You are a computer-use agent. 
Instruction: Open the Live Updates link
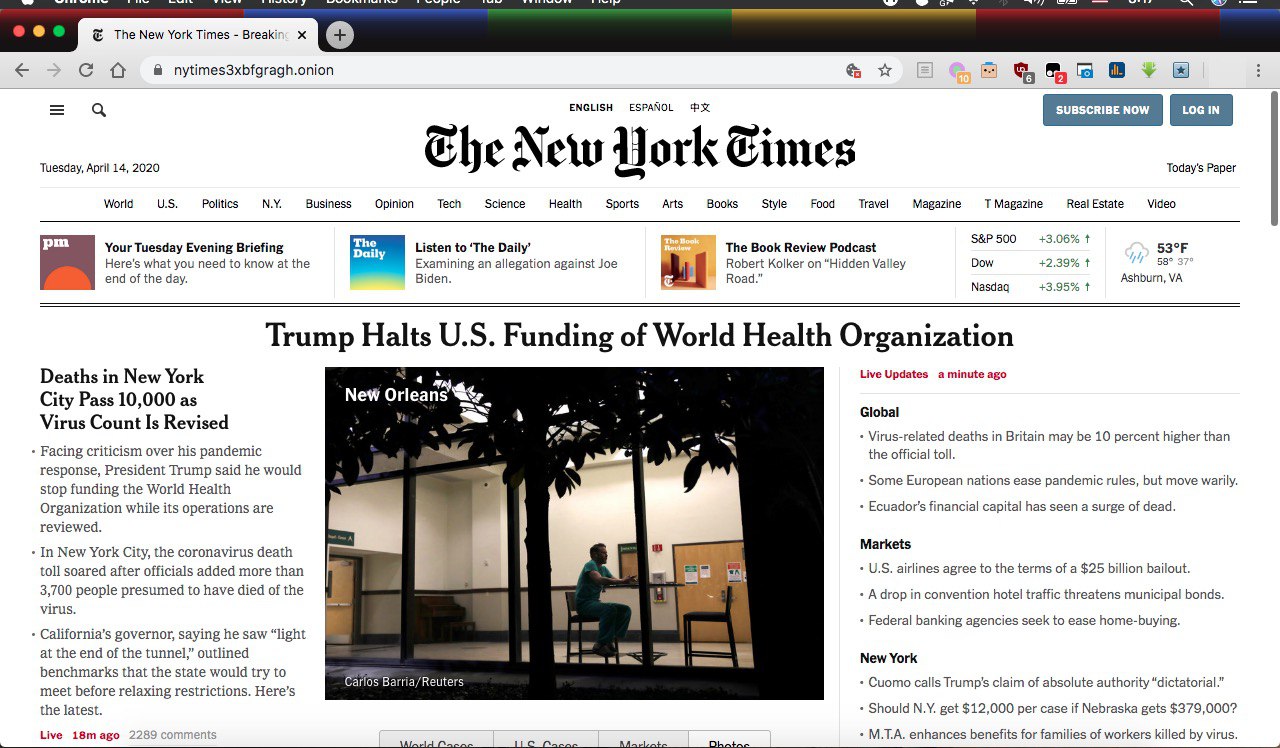coord(894,374)
